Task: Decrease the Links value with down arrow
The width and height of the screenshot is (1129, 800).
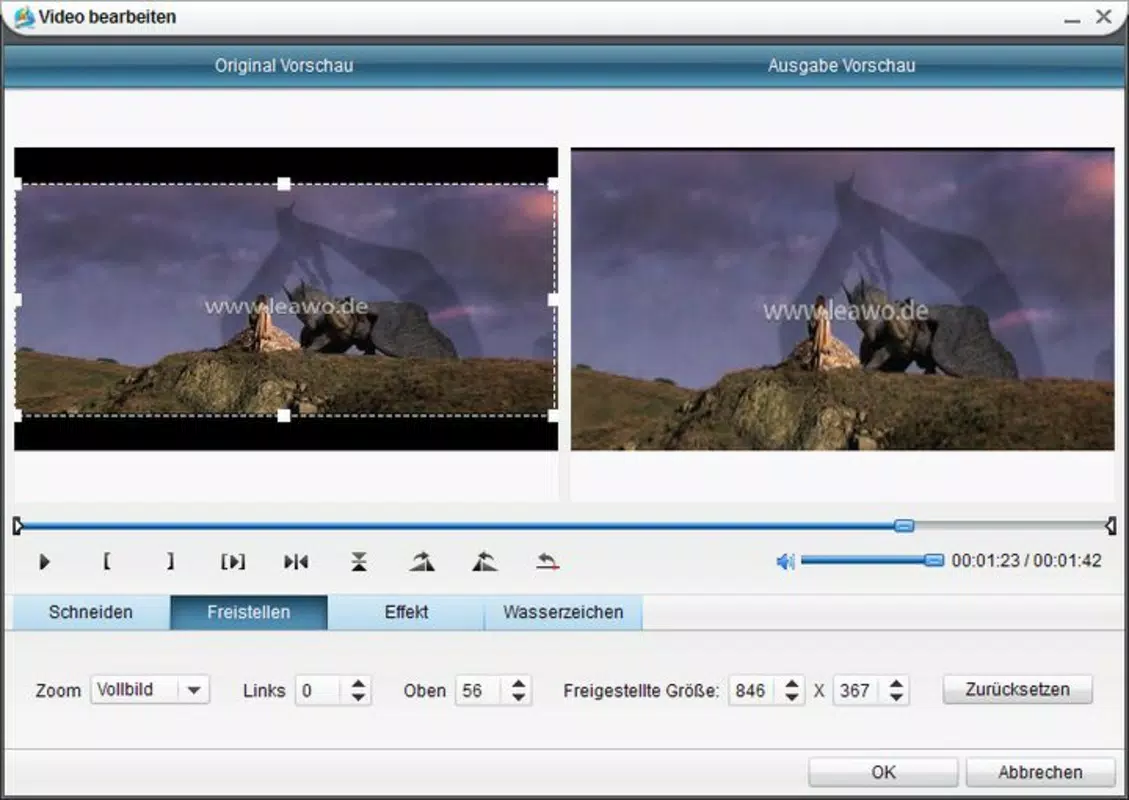Action: [x=358, y=697]
